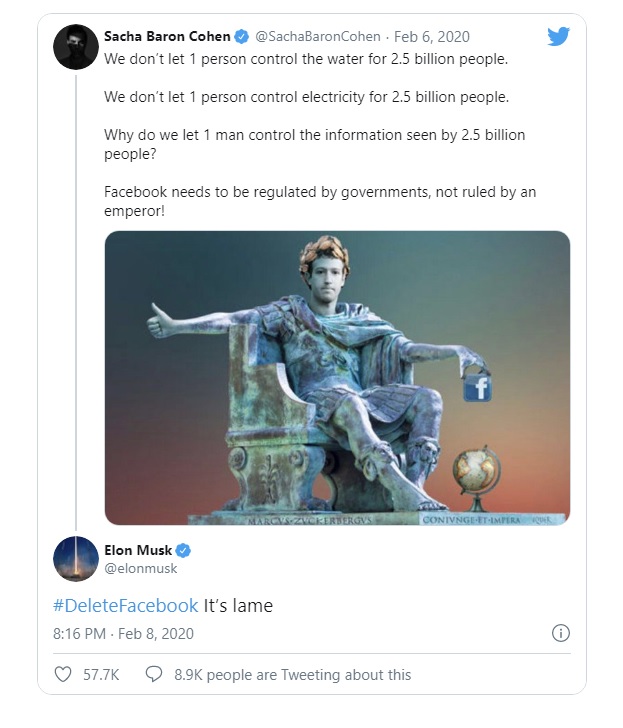Open the emperor statue image
The image size is (623, 728).
(x=337, y=377)
